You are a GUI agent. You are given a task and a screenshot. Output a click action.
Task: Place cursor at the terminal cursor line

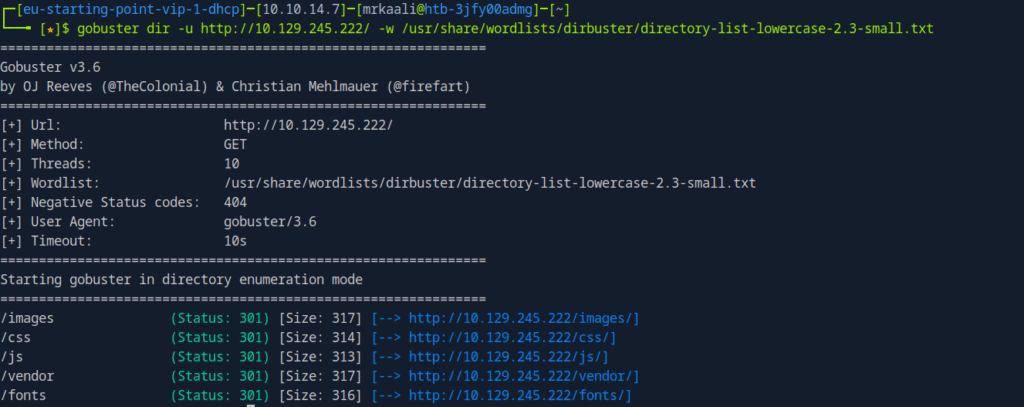250,404
